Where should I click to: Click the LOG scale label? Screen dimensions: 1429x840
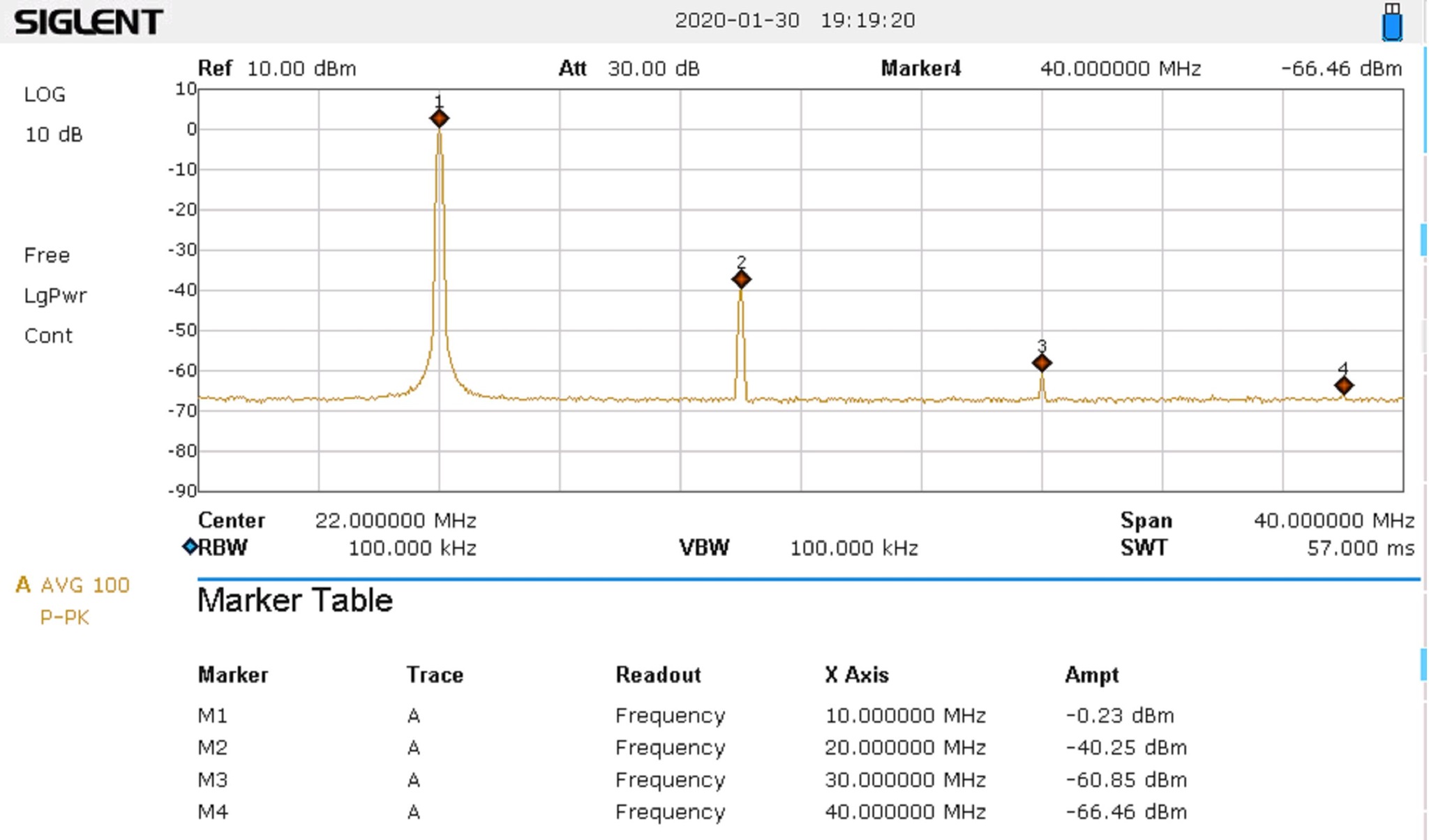(45, 94)
